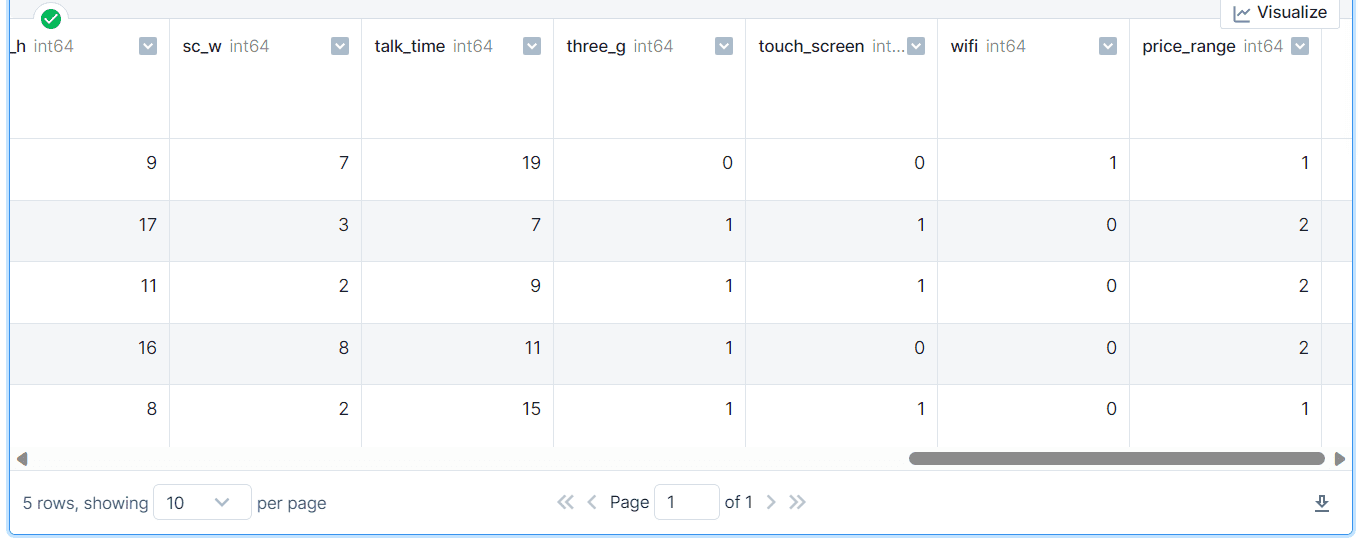Image resolution: width=1358 pixels, height=539 pixels.
Task: Open the sc_w column dropdown menu
Action: (x=340, y=46)
